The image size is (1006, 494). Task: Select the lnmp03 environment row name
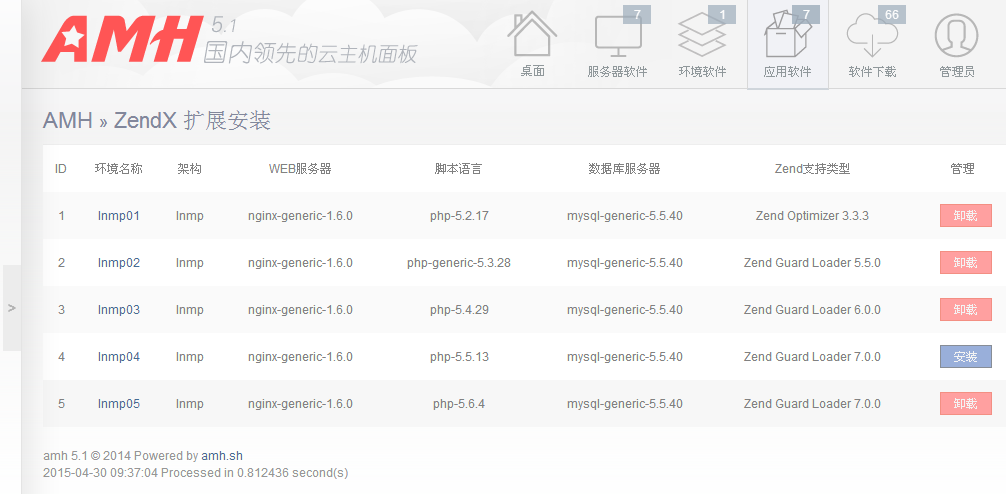tap(119, 310)
